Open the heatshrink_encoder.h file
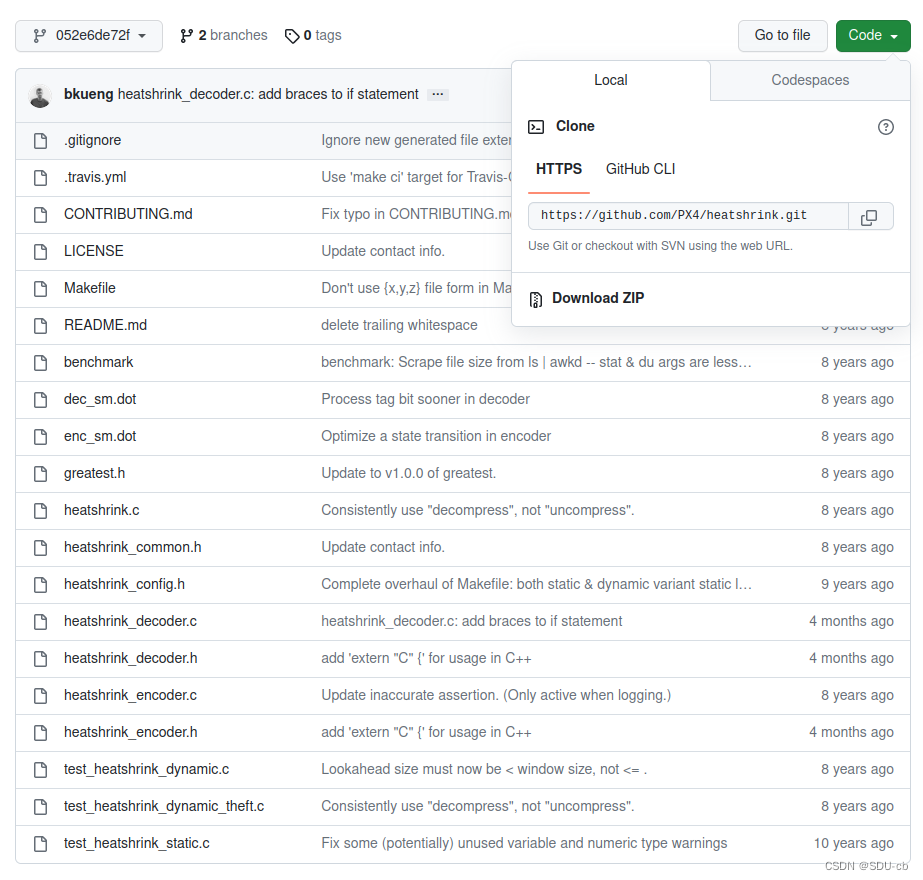 (x=131, y=732)
